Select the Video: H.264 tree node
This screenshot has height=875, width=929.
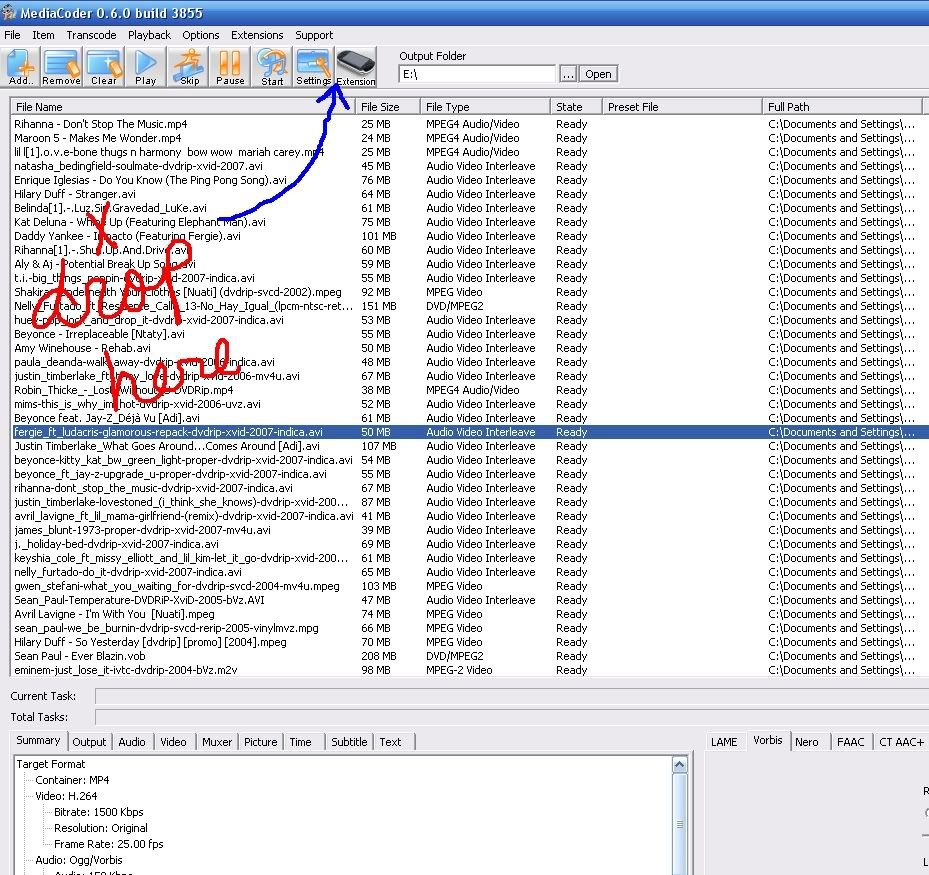[66, 796]
